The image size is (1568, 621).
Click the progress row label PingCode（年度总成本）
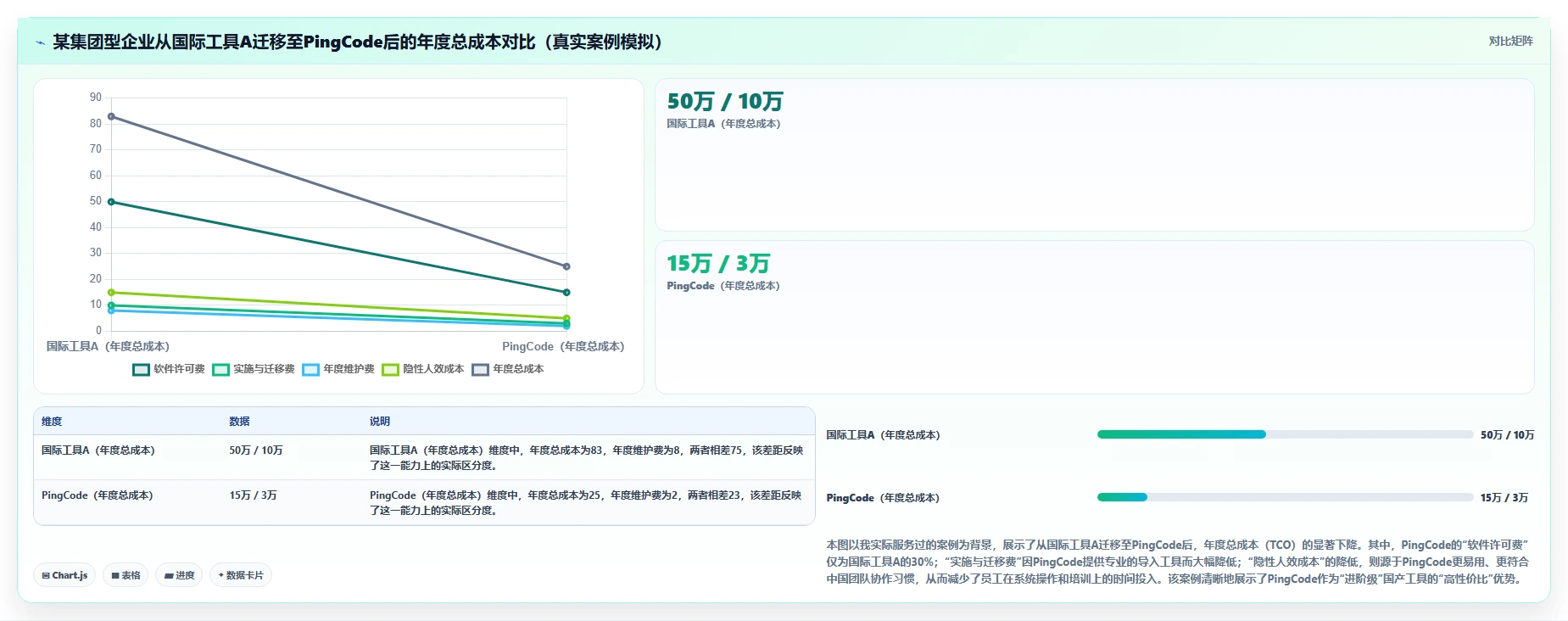coord(883,498)
